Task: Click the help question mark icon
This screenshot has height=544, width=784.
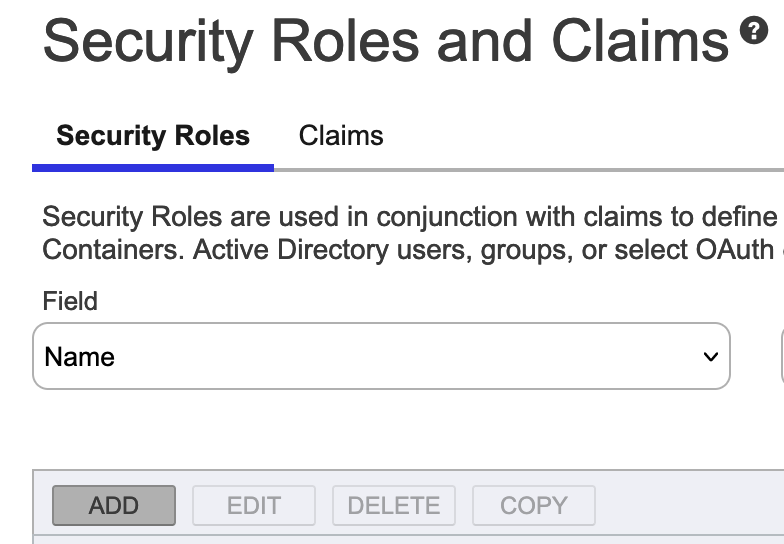Action: tap(753, 31)
